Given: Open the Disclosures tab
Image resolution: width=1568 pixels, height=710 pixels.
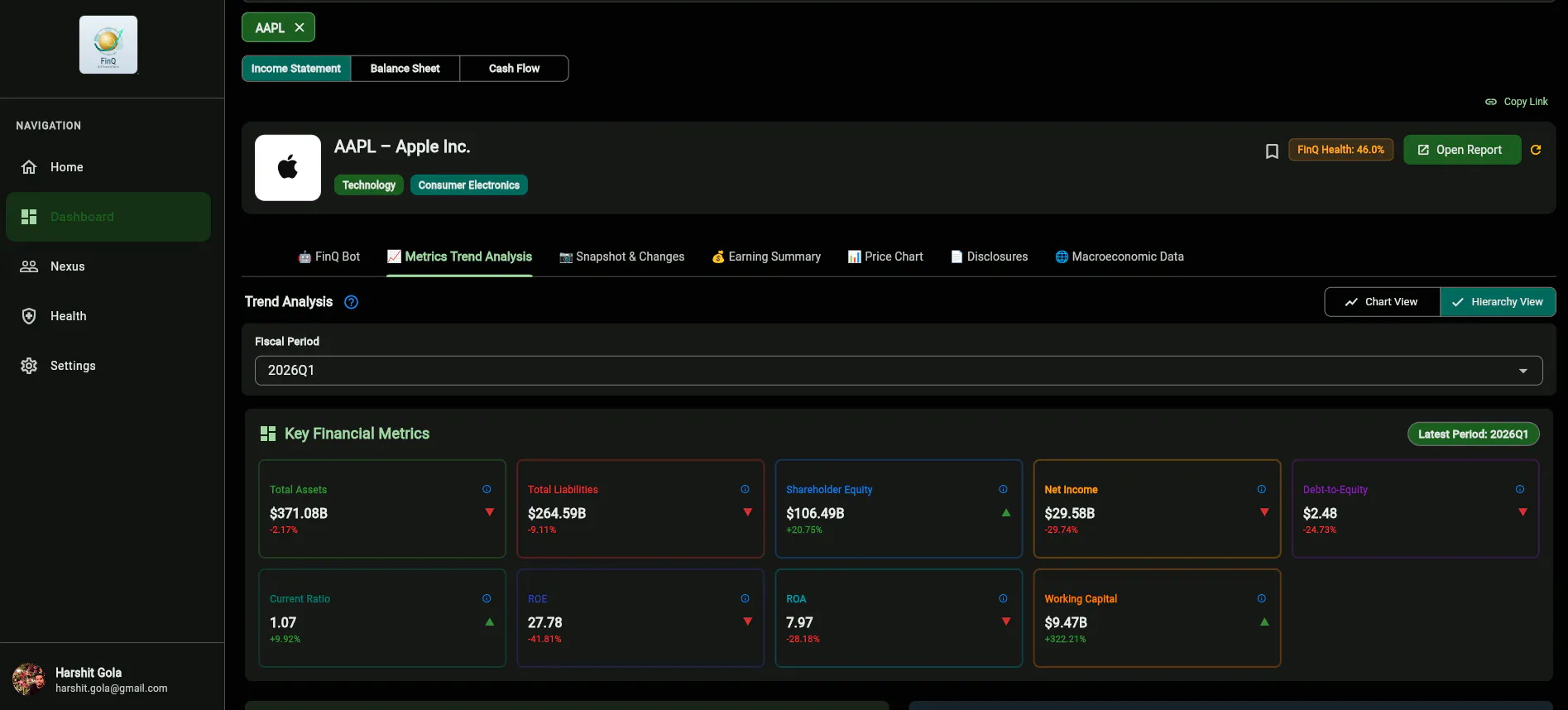Looking at the screenshot, I should pos(990,257).
